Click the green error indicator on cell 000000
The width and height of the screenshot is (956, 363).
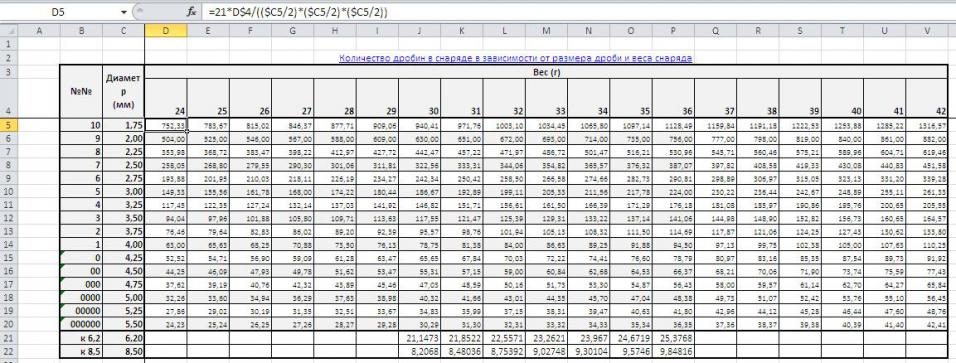(63, 318)
